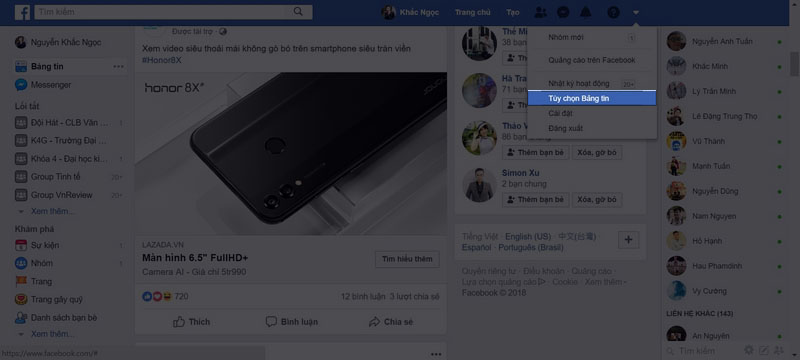Open chat with Vũ Thành
This screenshot has height=360, width=800.
tap(724, 141)
